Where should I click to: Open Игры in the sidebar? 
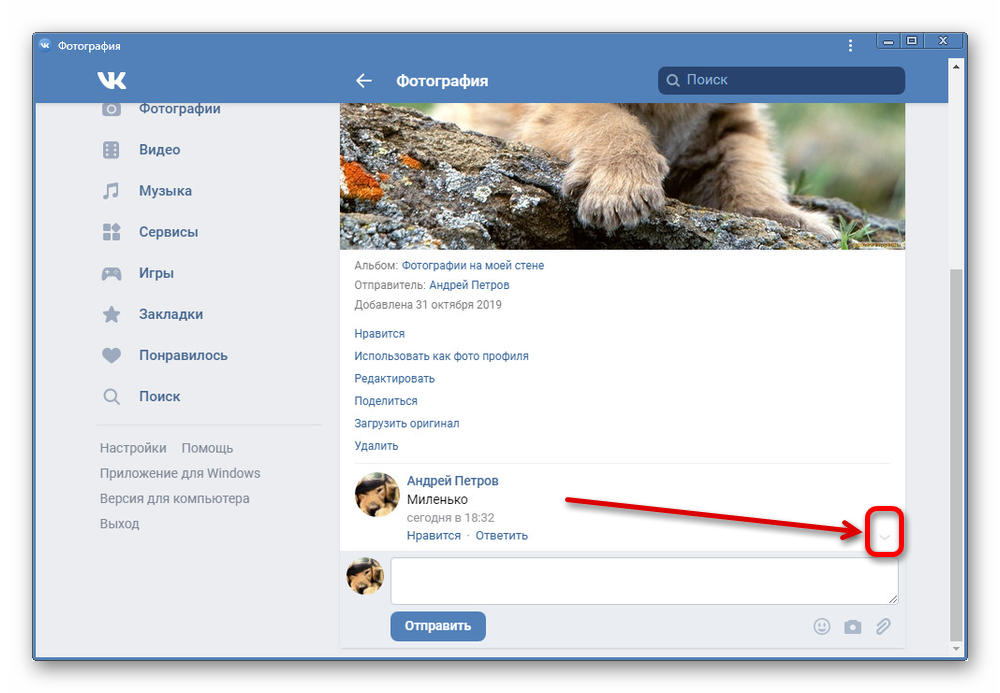pyautogui.click(x=156, y=274)
